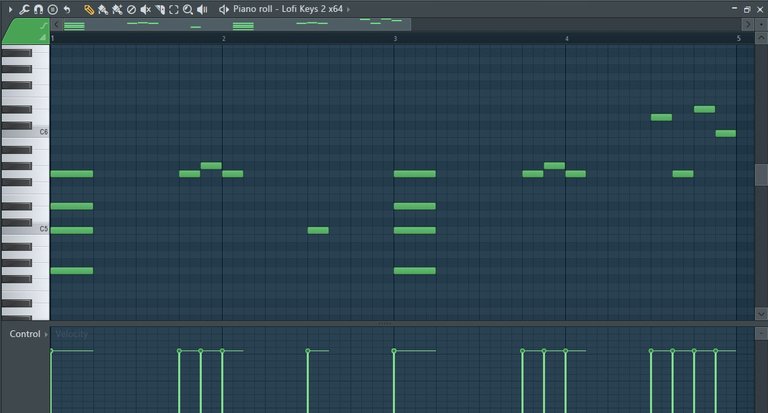Select the D#6 highest note in bar 4

pos(704,109)
